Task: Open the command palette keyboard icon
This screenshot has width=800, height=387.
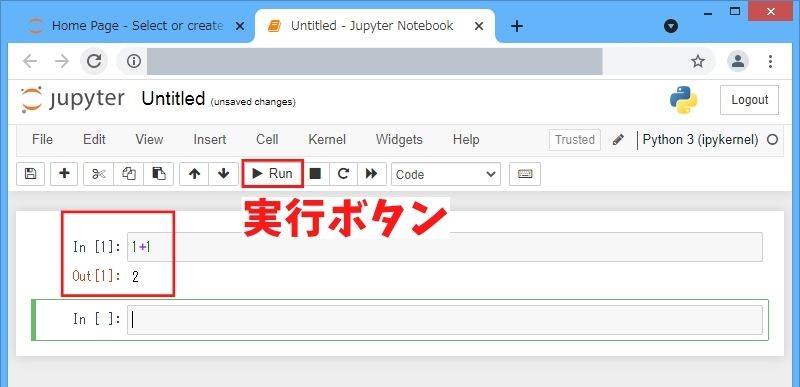Action: 525,174
